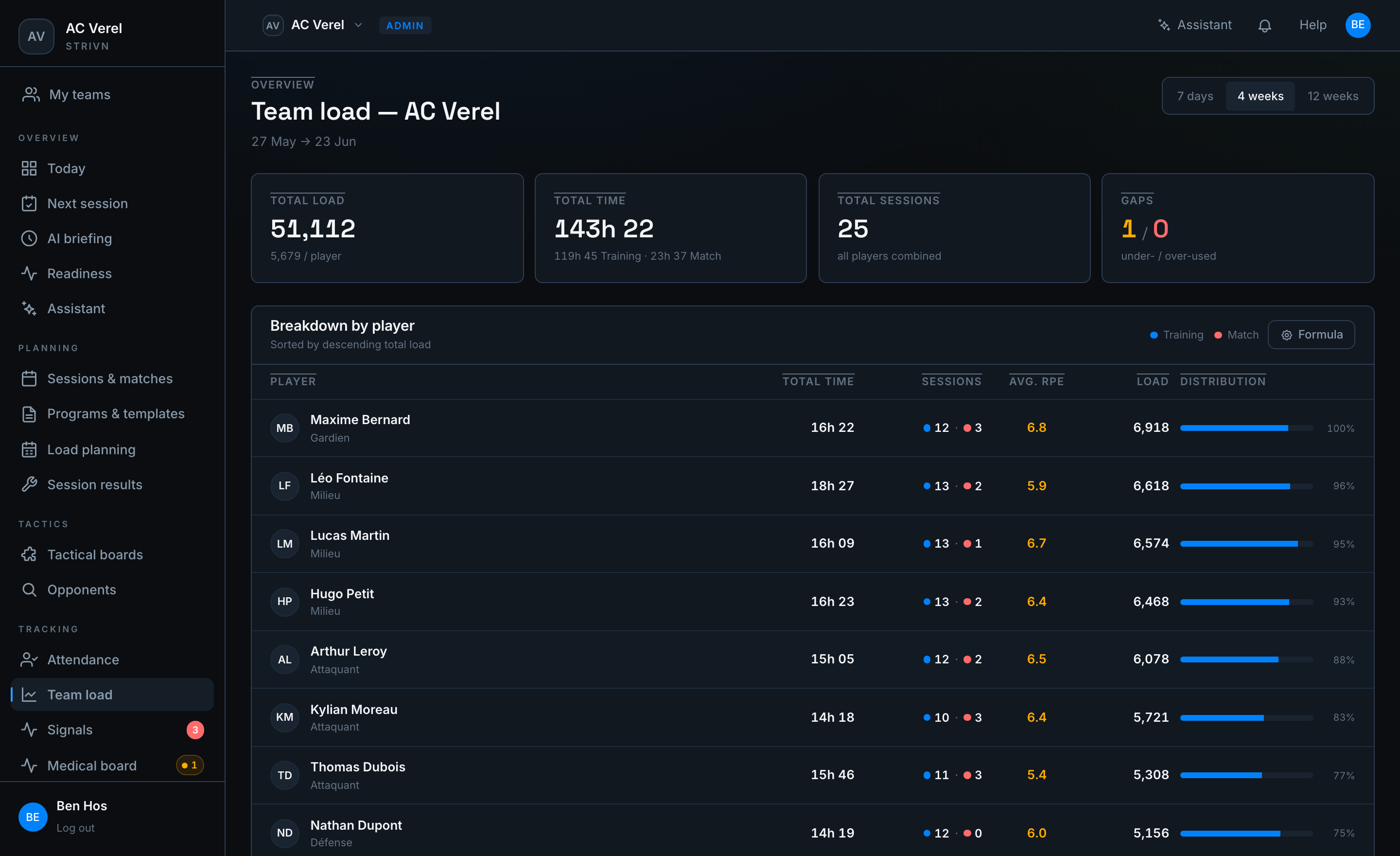Sort by TOTAL TIME column header
Image resolution: width=1400 pixels, height=856 pixels.
pos(818,381)
